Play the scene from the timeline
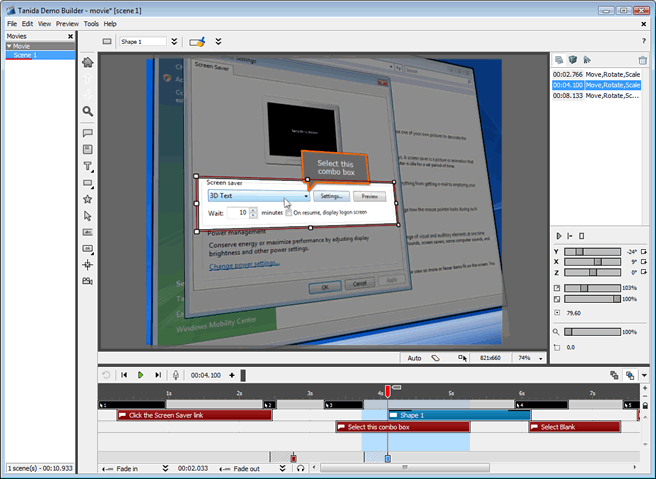Viewport: 656px width, 479px height. [141, 375]
